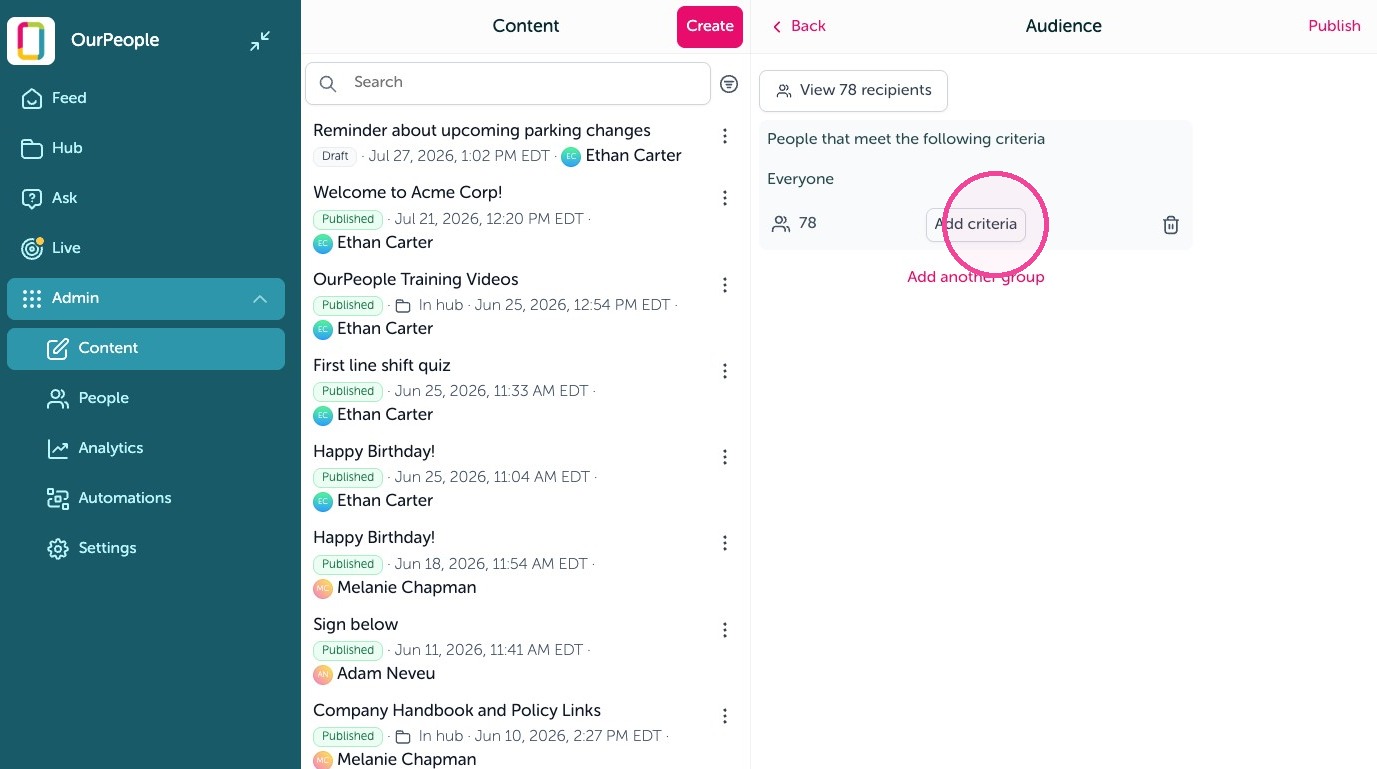Go to Hub in the sidebar
This screenshot has width=1377, height=769.
click(67, 148)
